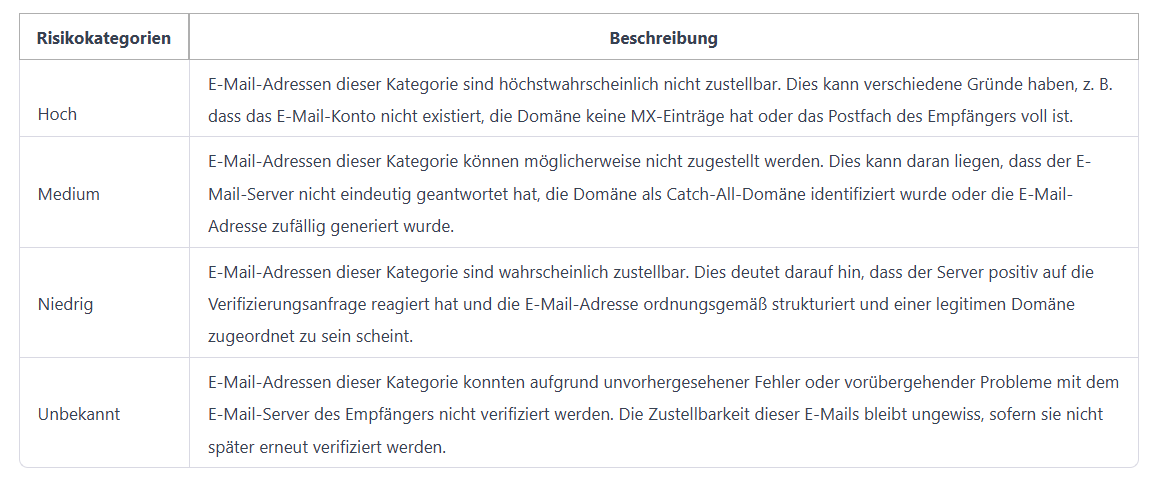This screenshot has width=1164, height=490.
Task: Select the Unbekannt risk category cell
Action: pyautogui.click(x=104, y=414)
